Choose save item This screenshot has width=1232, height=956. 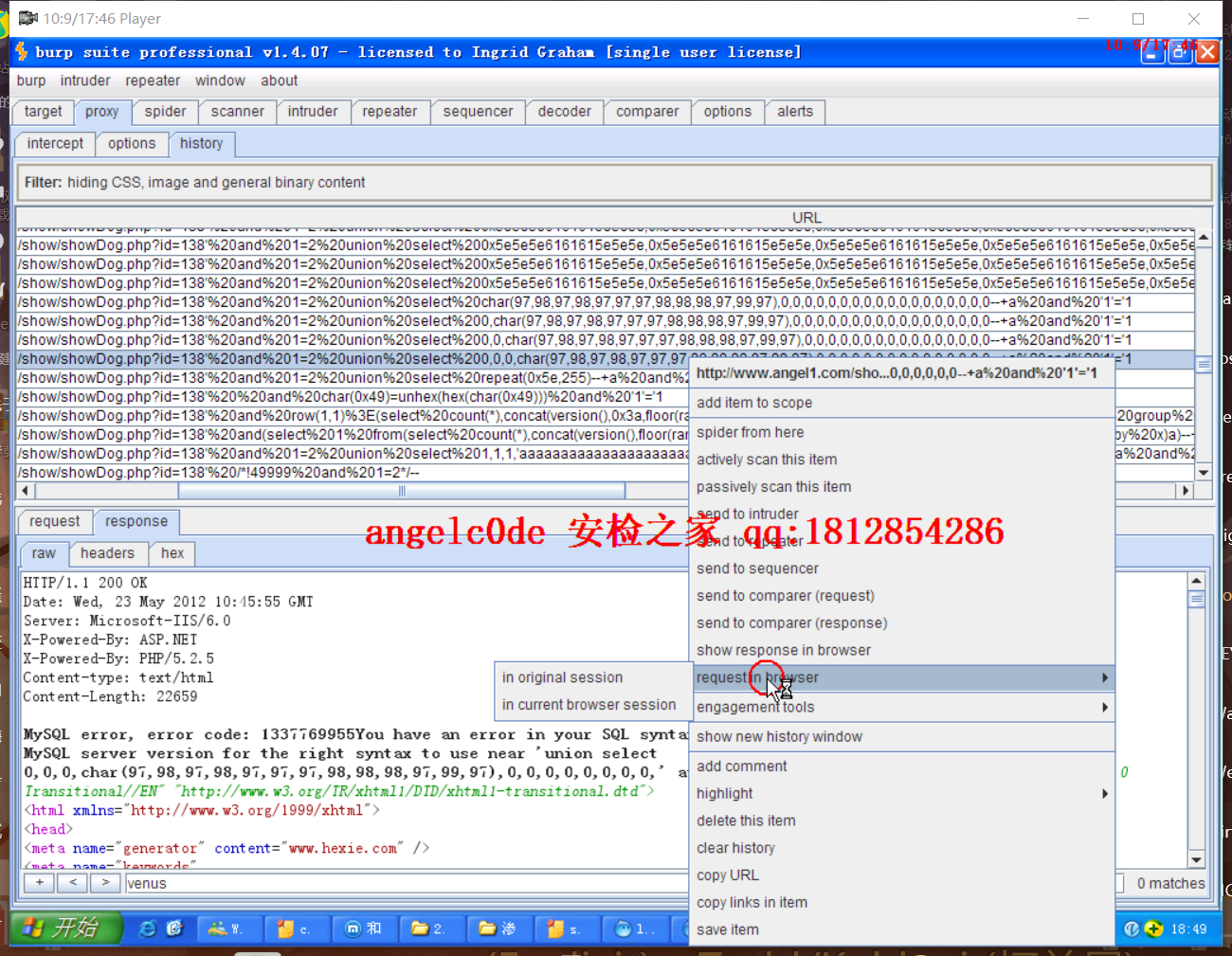901,931
